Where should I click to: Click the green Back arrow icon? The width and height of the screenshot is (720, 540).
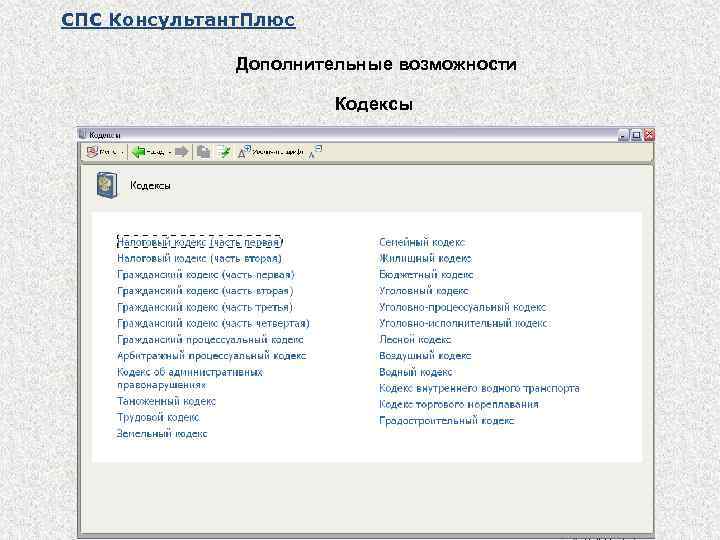tap(138, 152)
